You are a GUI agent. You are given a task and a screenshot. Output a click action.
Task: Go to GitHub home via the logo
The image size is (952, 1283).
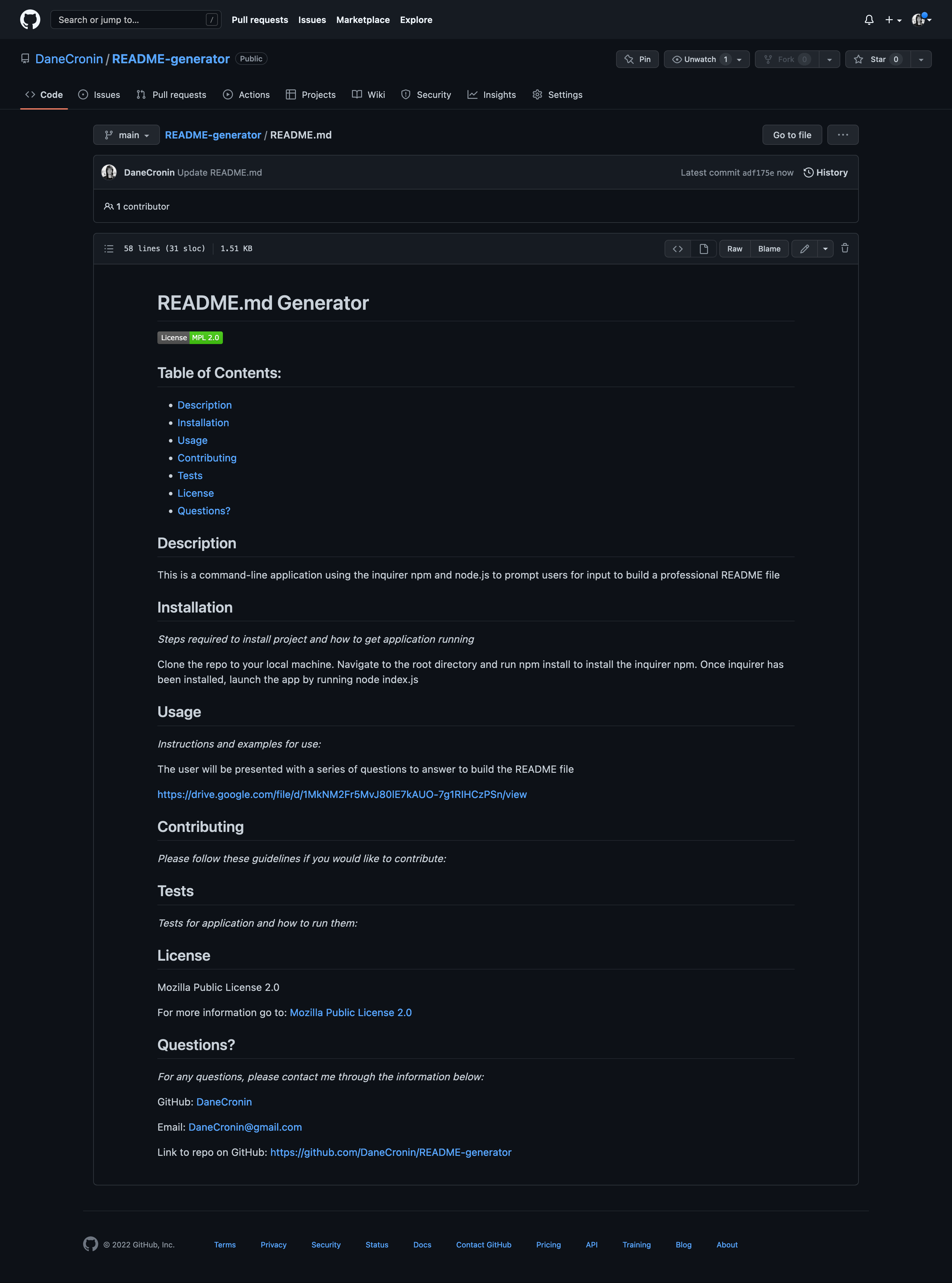click(29, 19)
